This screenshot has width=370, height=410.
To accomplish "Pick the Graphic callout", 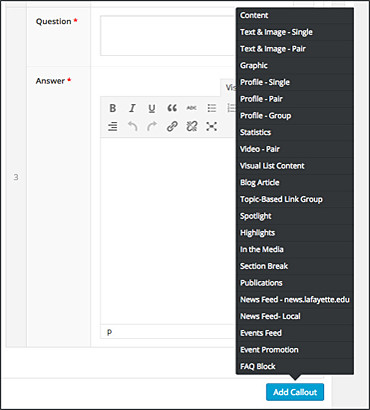I will click(295, 65).
